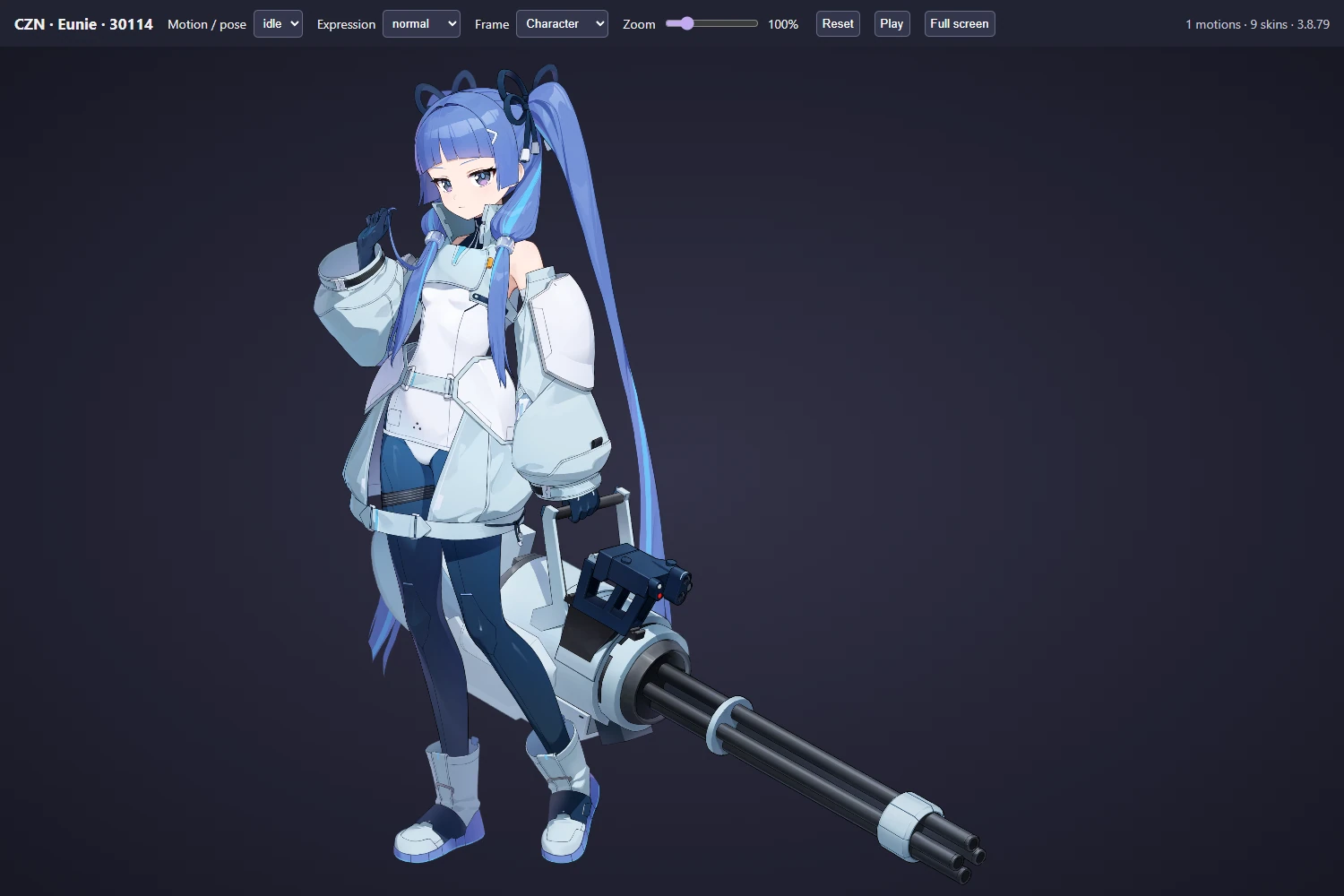Click the 'Zoom' label
The width and height of the screenshot is (1344, 896).
(639, 24)
